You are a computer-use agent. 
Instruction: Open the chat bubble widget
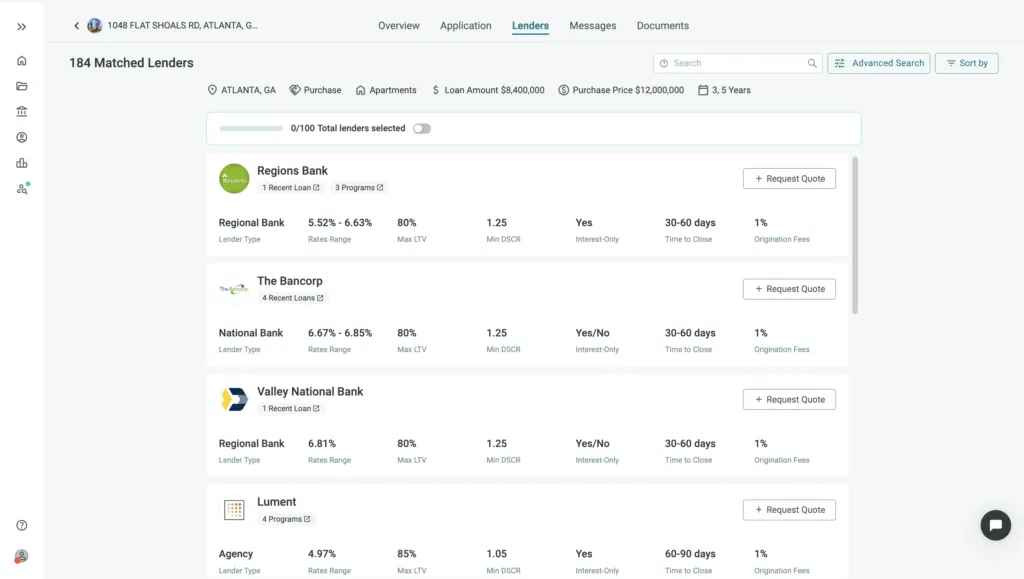click(995, 525)
